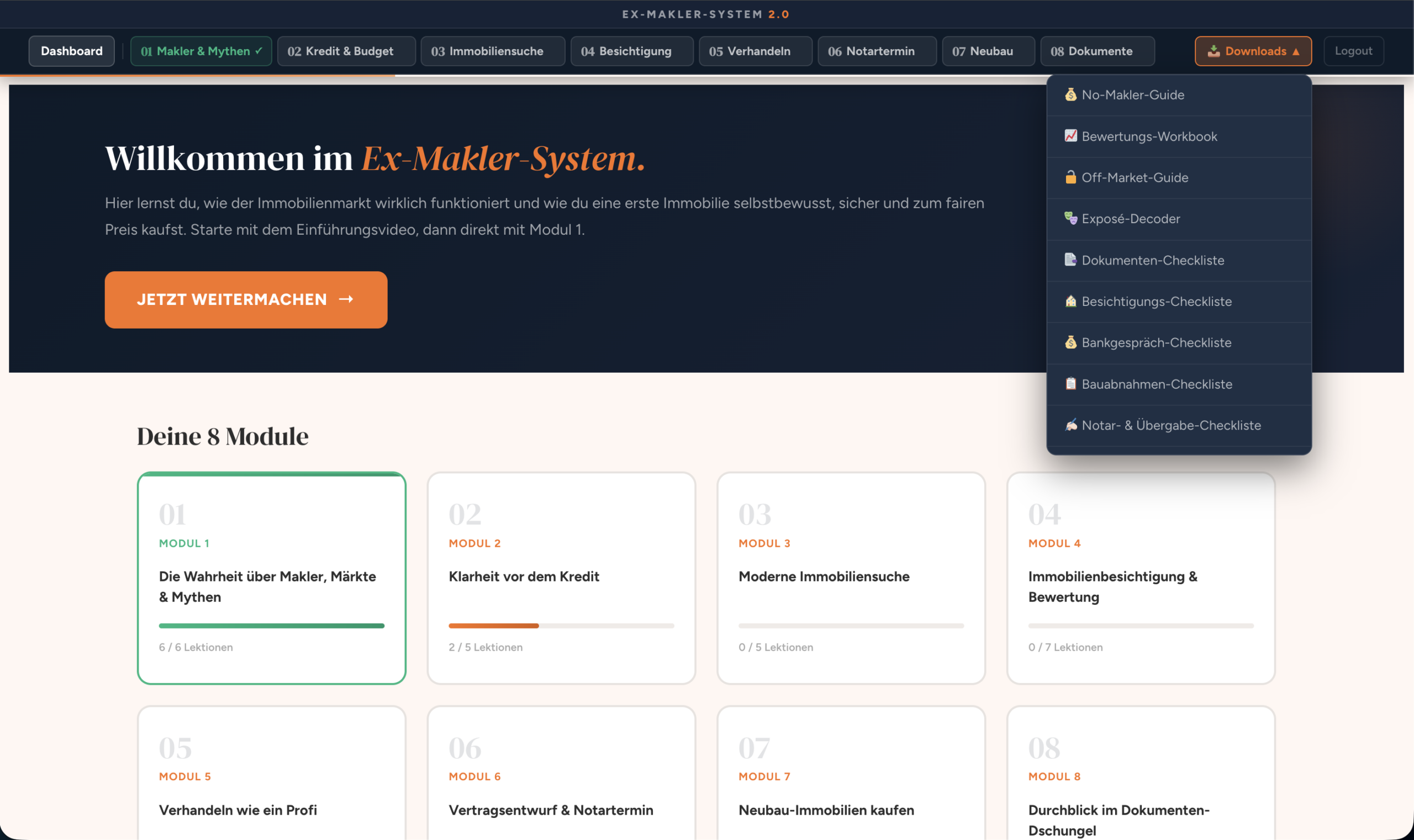The height and width of the screenshot is (840, 1414).
Task: Click the house icon beside Besichtigungs-Checkliste
Action: coord(1070,301)
